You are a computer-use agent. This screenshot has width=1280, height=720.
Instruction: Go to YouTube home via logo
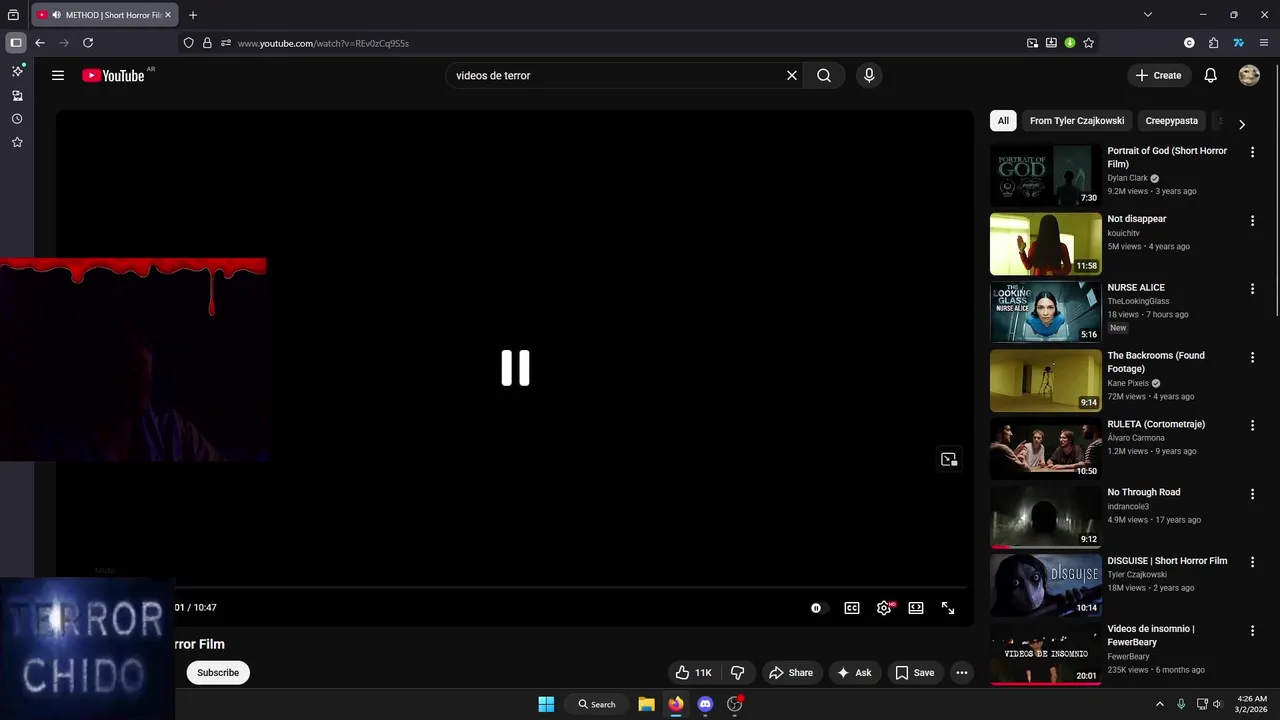(x=113, y=76)
